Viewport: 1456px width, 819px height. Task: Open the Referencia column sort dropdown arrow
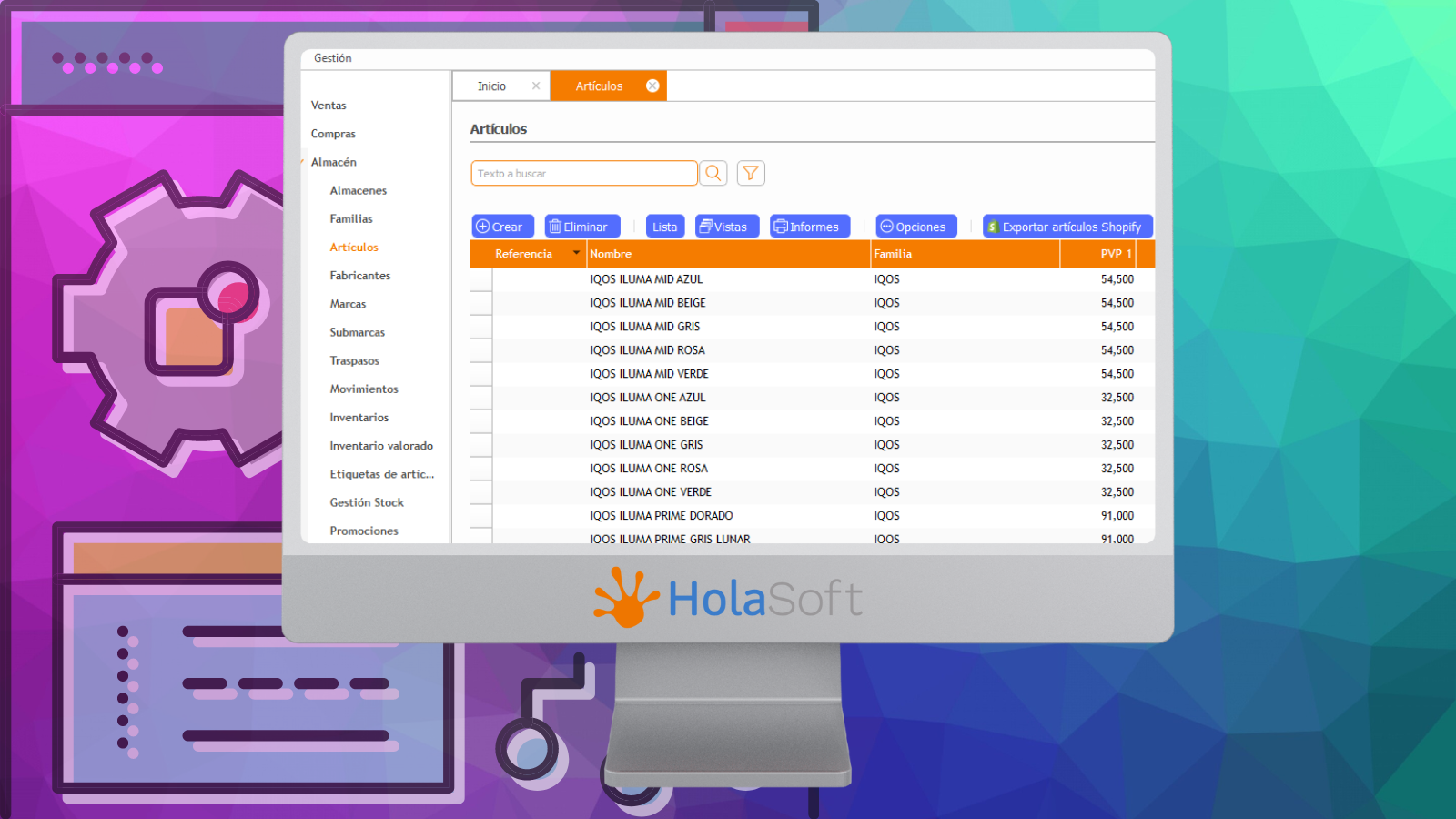pos(576,253)
